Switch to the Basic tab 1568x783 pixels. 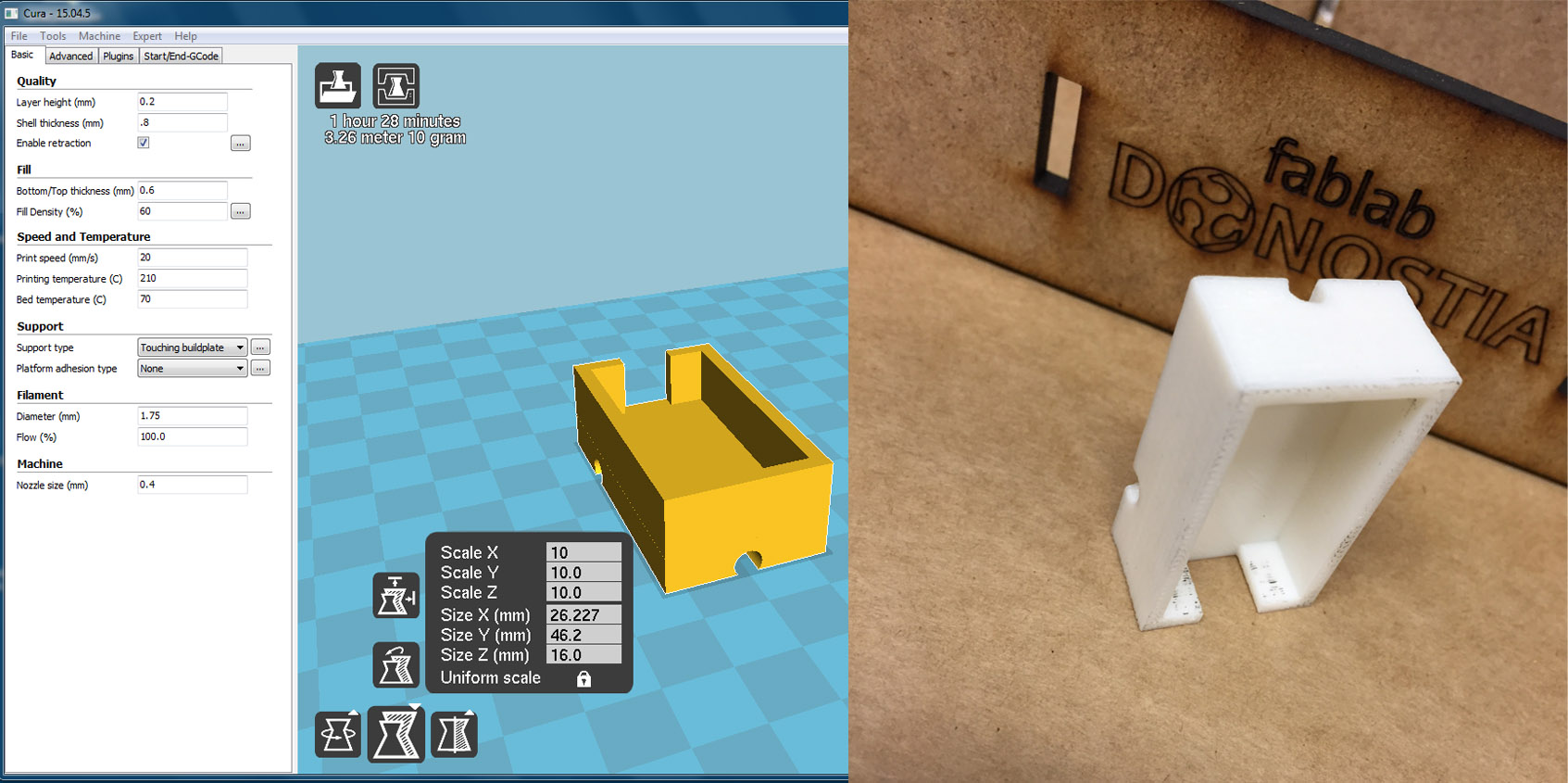tap(22, 55)
